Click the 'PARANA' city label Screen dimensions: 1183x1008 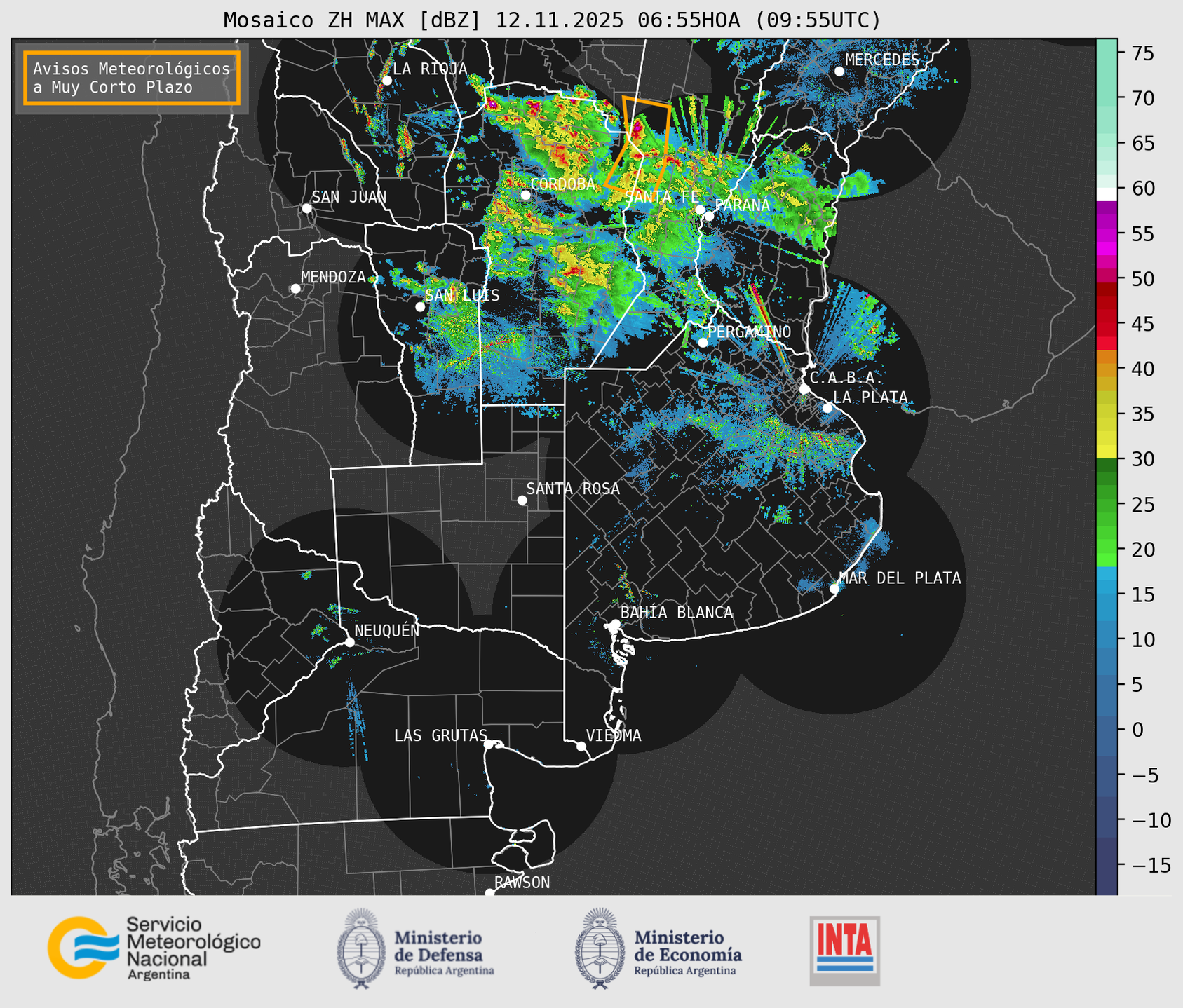[x=742, y=205]
